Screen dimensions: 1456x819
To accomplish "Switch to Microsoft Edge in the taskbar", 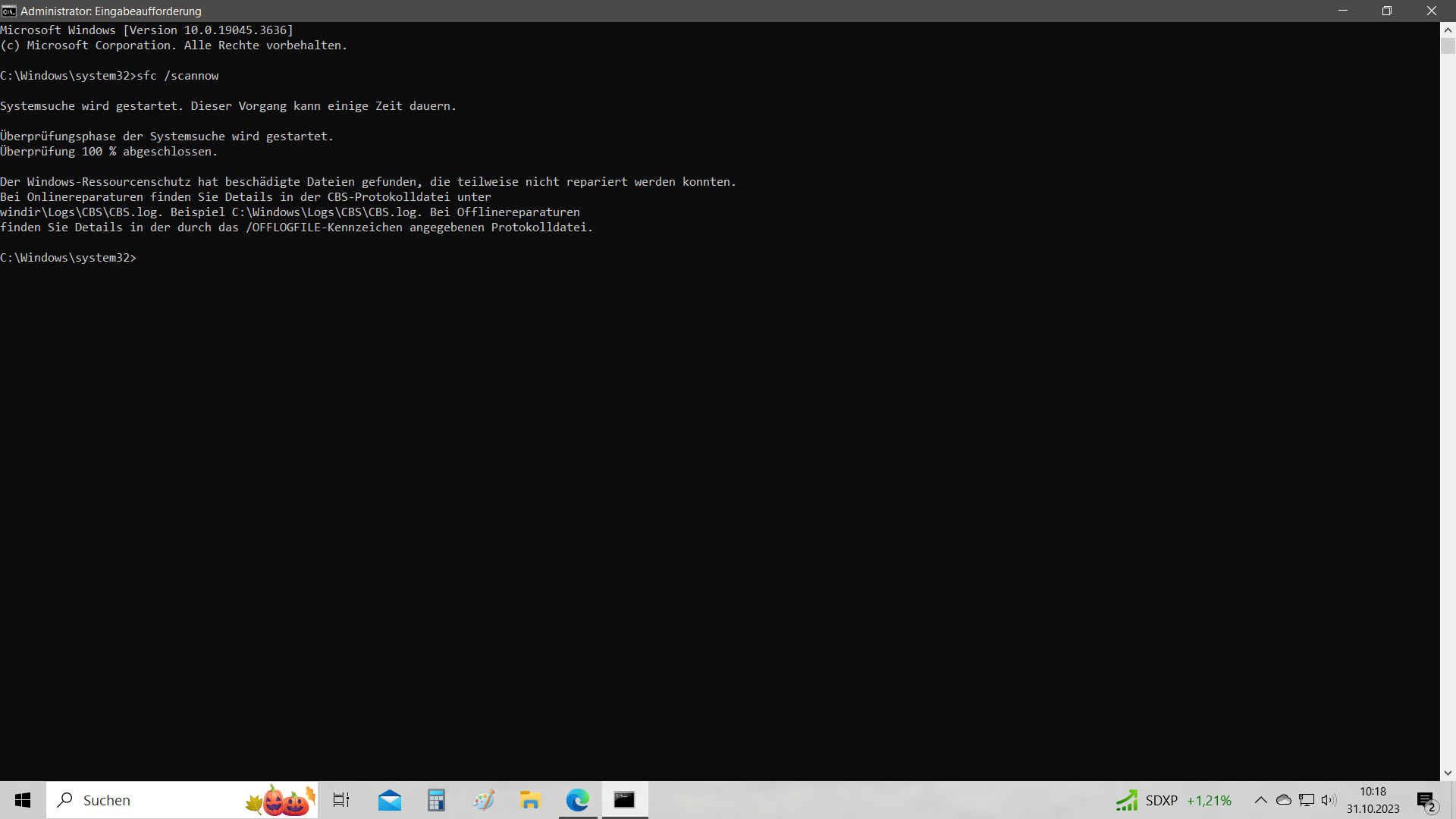I will 578,800.
